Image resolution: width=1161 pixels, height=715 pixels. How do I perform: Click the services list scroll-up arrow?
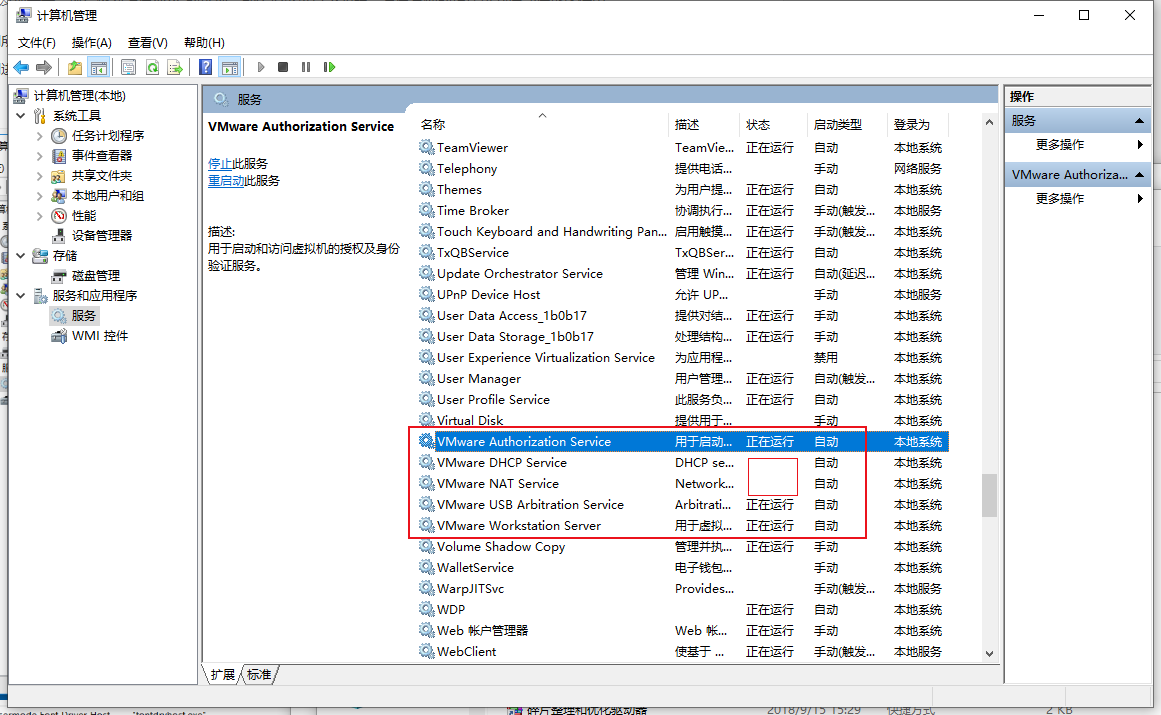989,122
